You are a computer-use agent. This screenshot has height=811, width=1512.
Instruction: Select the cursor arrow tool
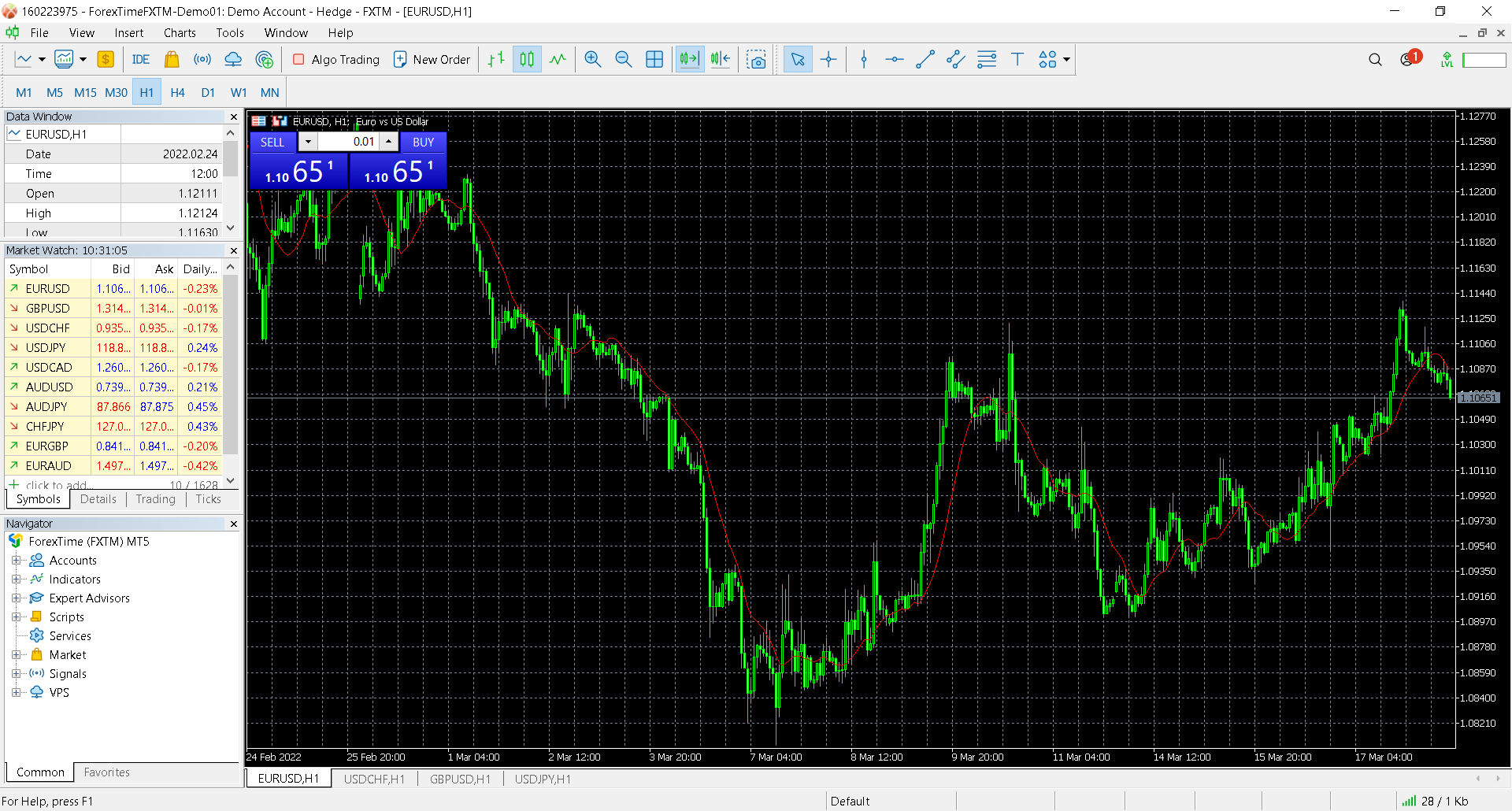(798, 59)
